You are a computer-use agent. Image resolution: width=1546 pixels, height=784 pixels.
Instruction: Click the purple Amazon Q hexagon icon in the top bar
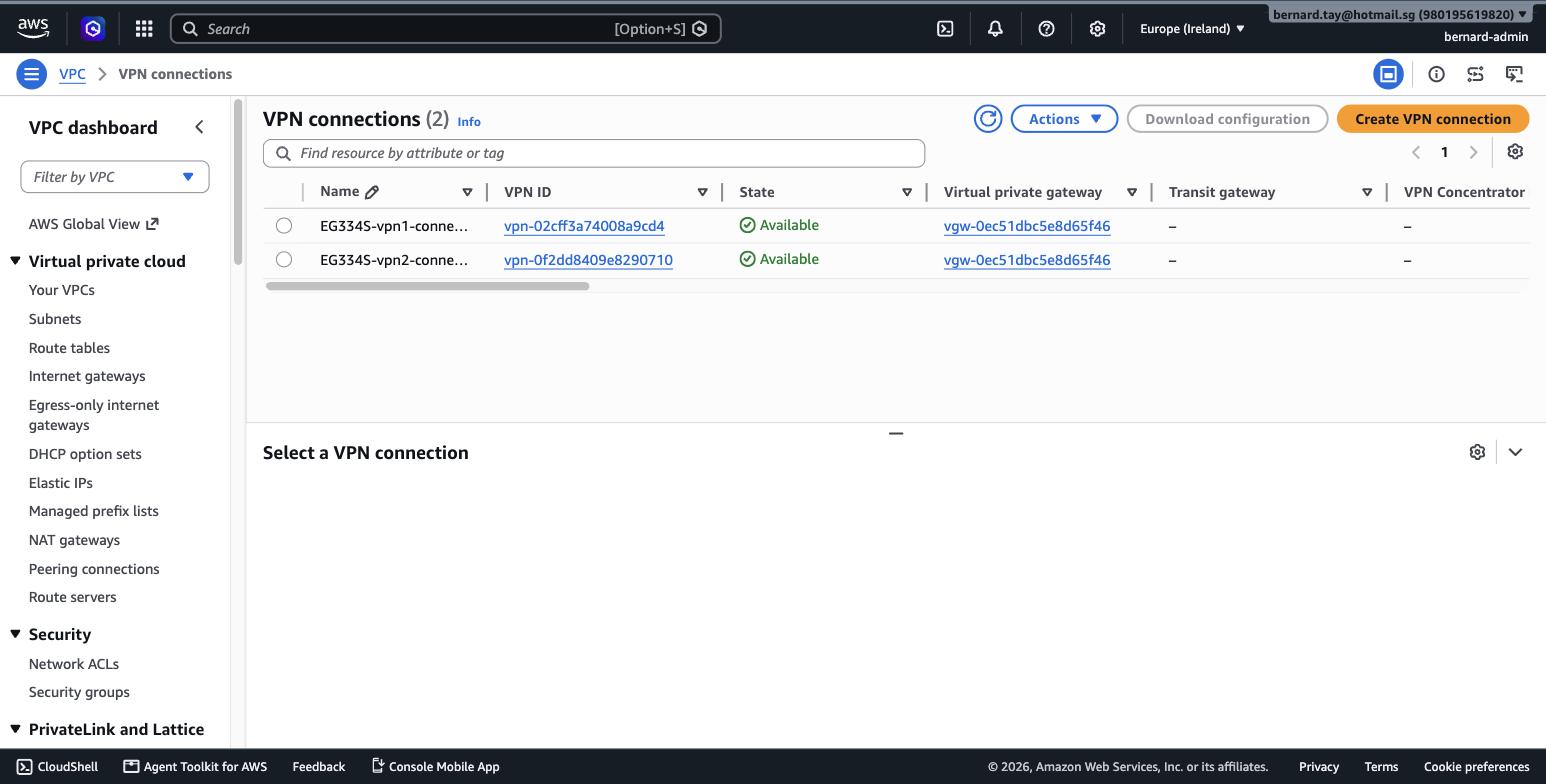[93, 29]
